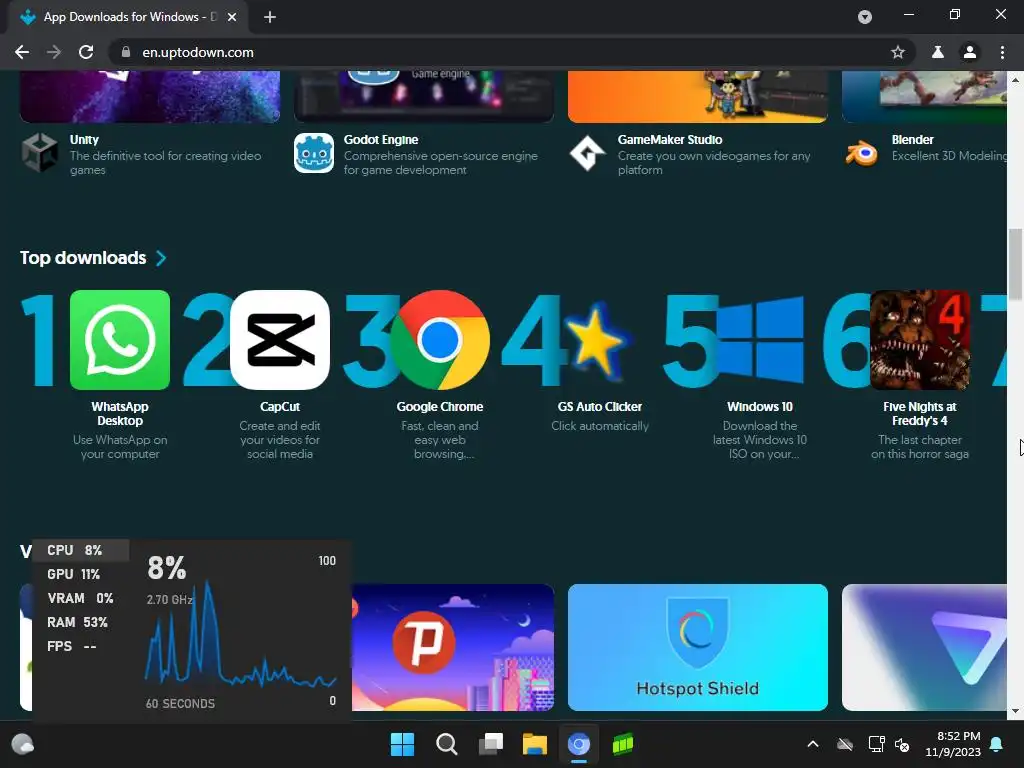Click the Google Chrome description text

click(440, 440)
